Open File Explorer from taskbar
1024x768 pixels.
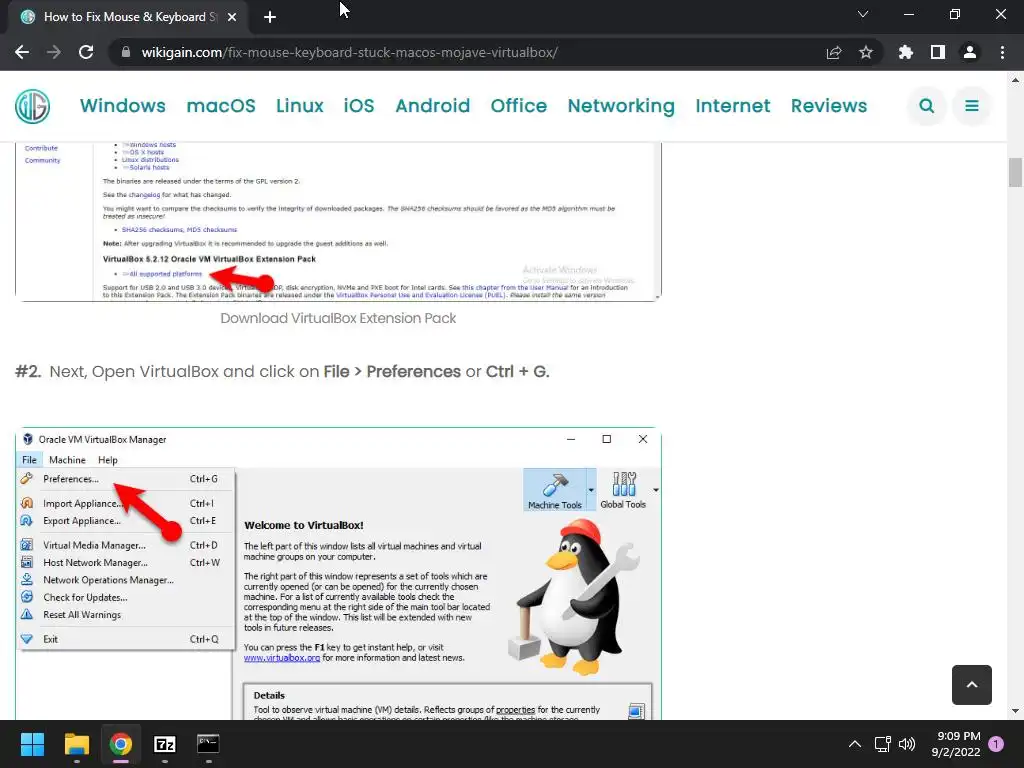coord(76,744)
